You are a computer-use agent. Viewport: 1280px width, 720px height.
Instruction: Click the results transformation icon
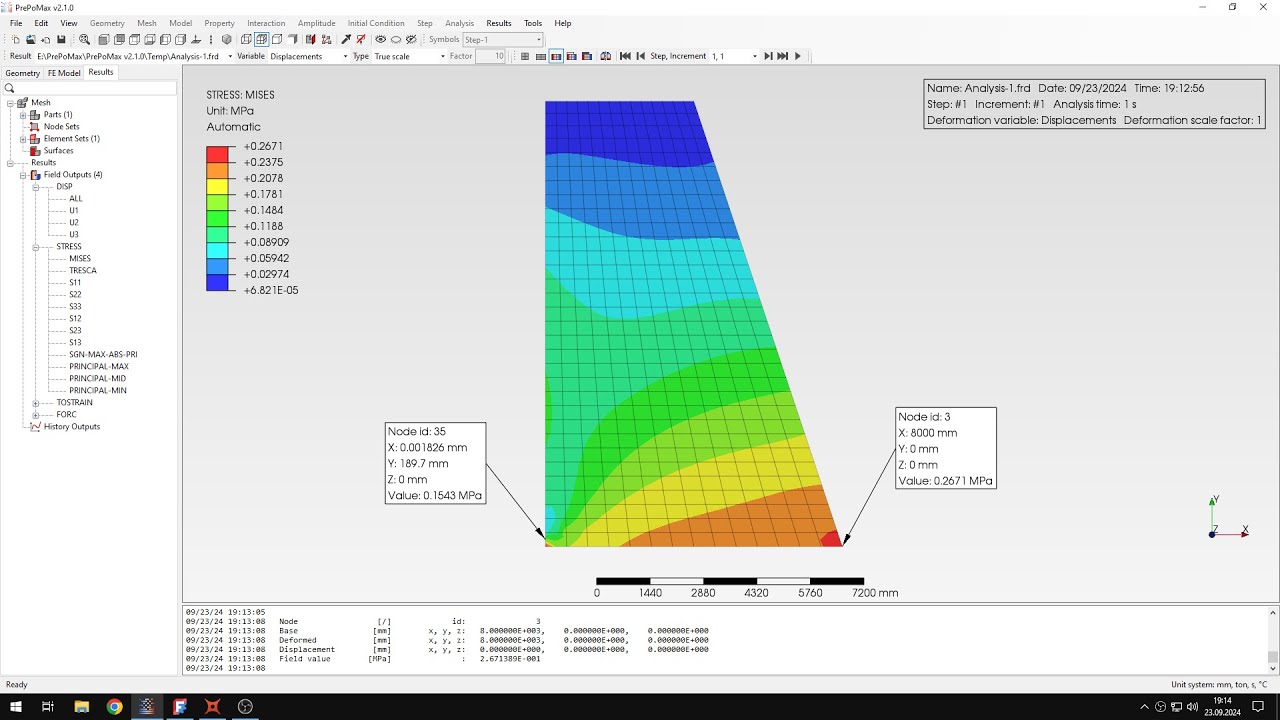coord(606,56)
